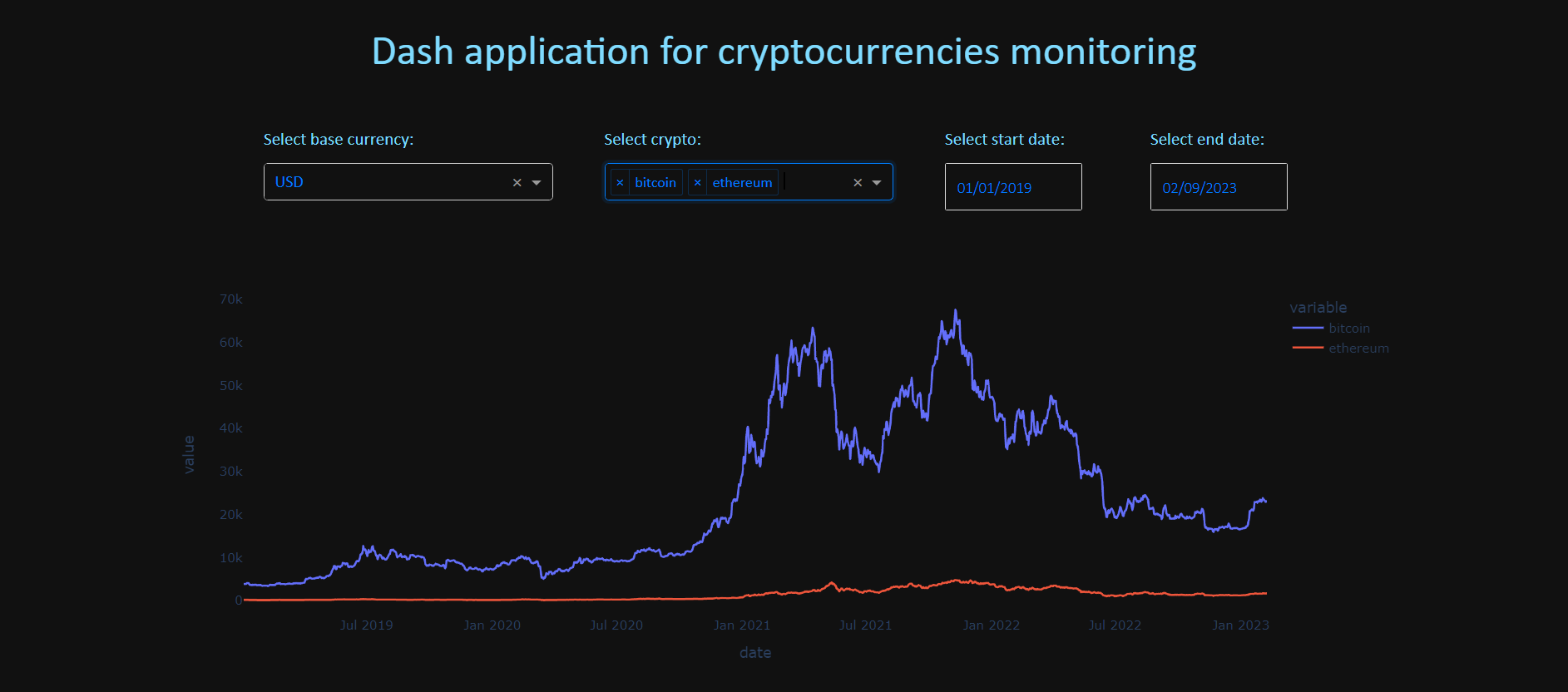Click the ethereum legend line marker
Image resolution: width=1568 pixels, height=692 pixels.
tap(1307, 348)
